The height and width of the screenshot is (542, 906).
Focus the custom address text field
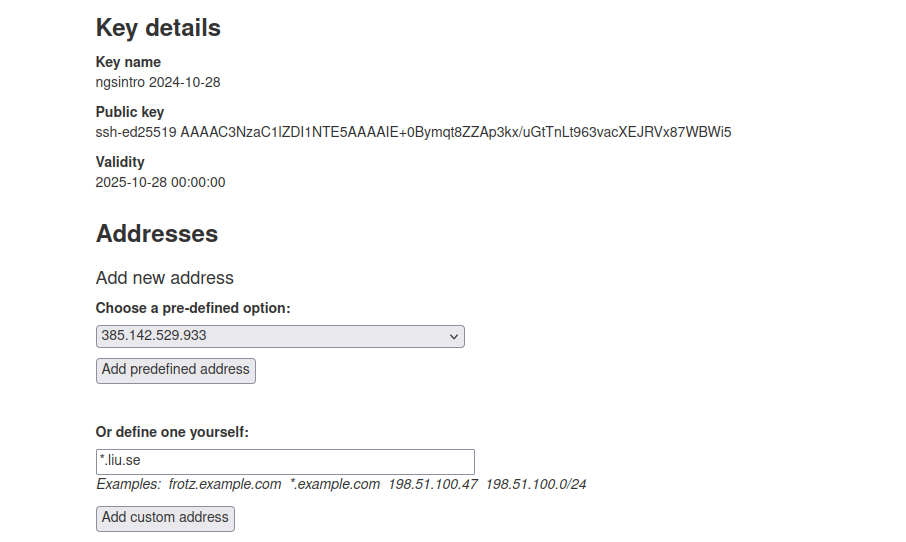(x=285, y=461)
